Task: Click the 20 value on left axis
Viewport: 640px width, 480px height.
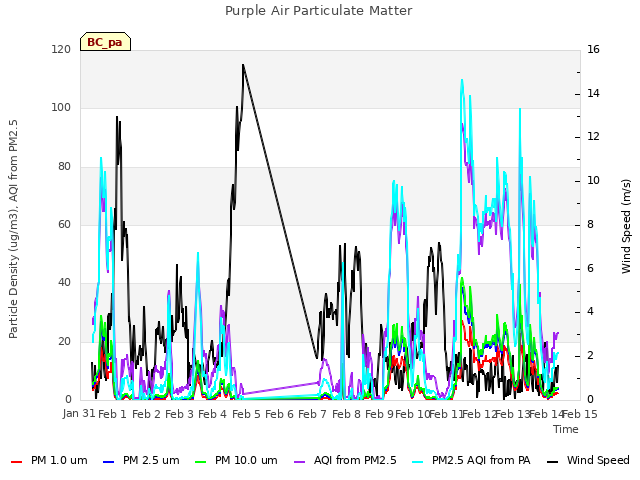Action: (64, 341)
